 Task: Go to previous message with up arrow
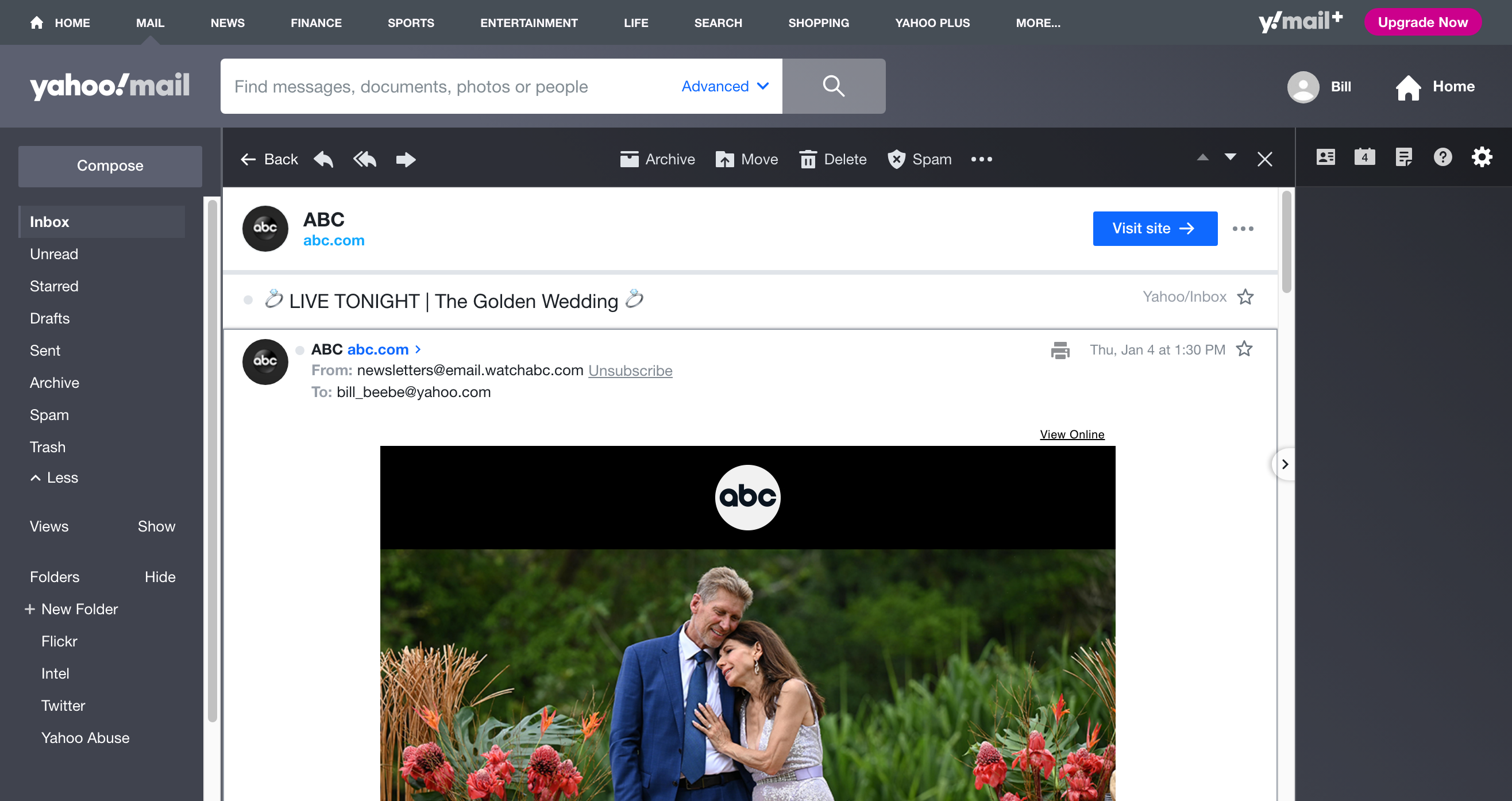click(1203, 157)
